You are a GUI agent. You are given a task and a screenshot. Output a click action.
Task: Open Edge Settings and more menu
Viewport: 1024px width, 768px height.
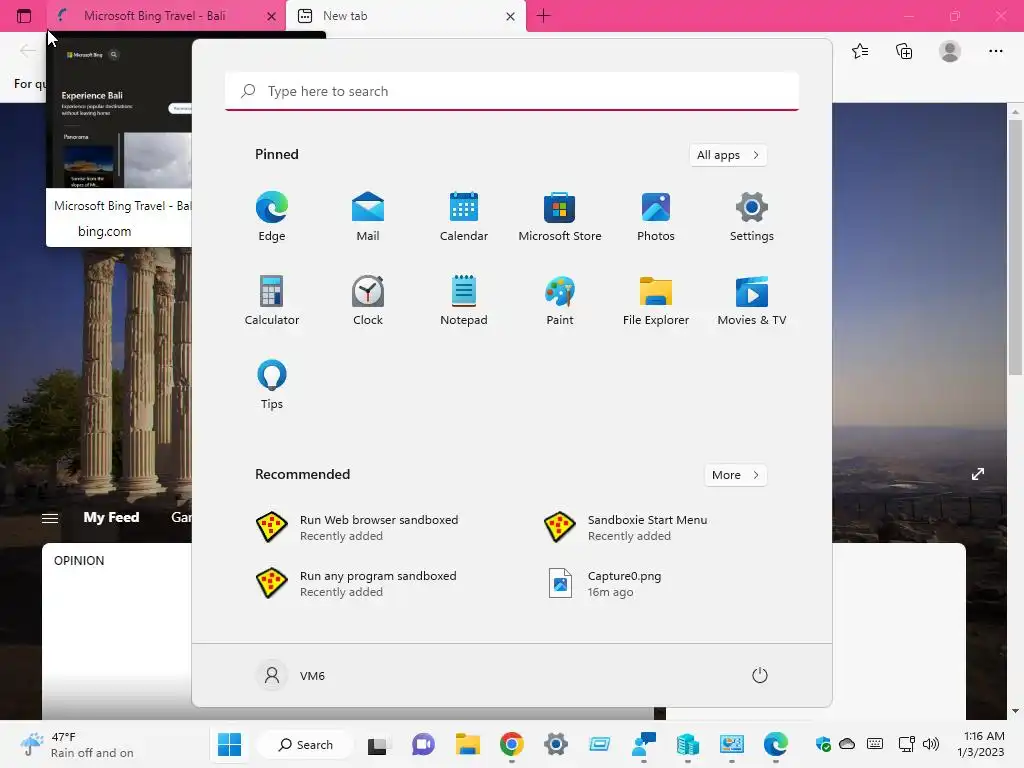coord(995,51)
